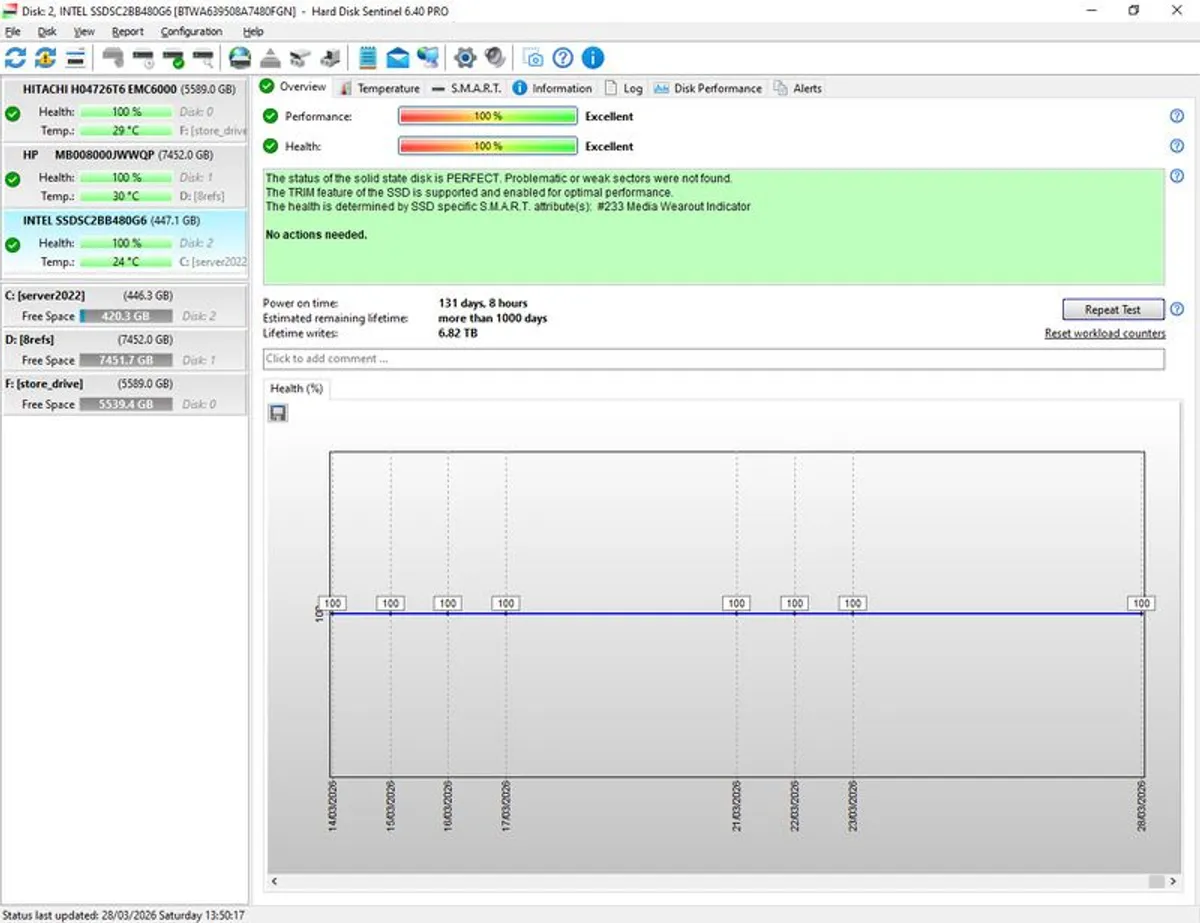The height and width of the screenshot is (923, 1200).
Task: Open configuration via gear icon
Action: click(x=465, y=57)
